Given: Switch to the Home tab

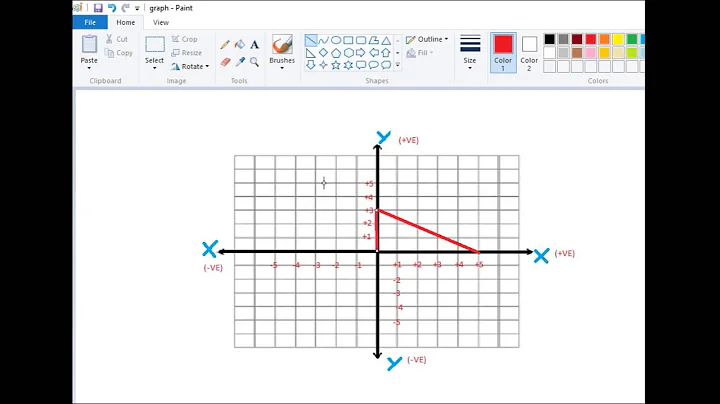Looking at the screenshot, I should 125,22.
